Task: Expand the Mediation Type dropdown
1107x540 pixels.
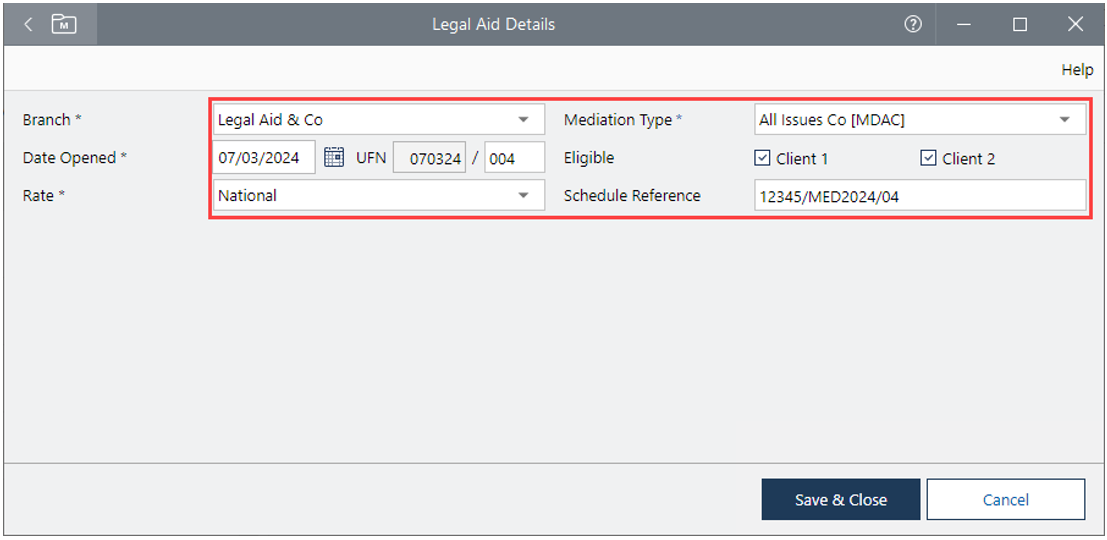Action: pyautogui.click(x=1064, y=120)
